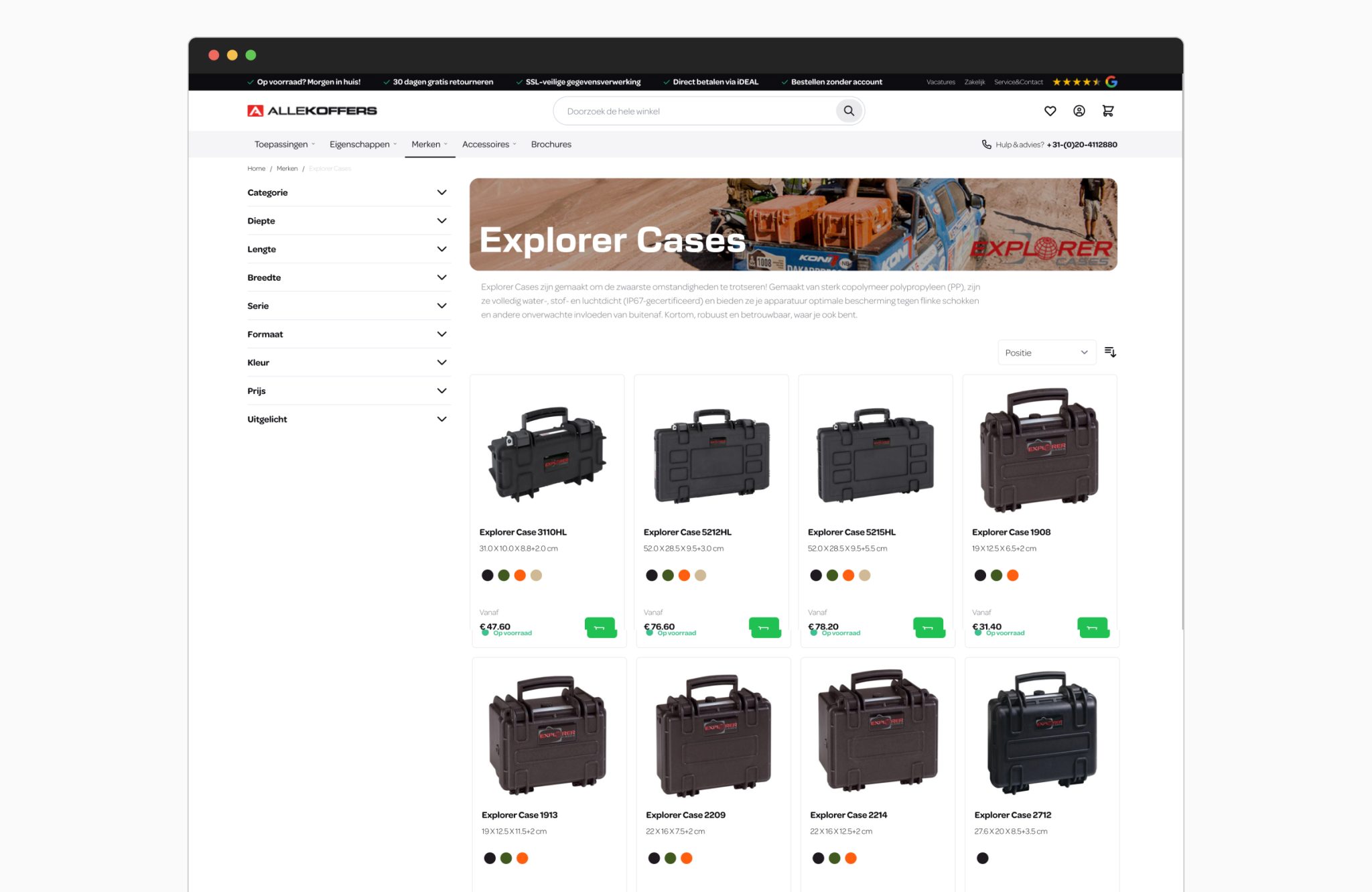Image resolution: width=1372 pixels, height=892 pixels.
Task: Click the Allekoffers logo
Action: click(312, 111)
